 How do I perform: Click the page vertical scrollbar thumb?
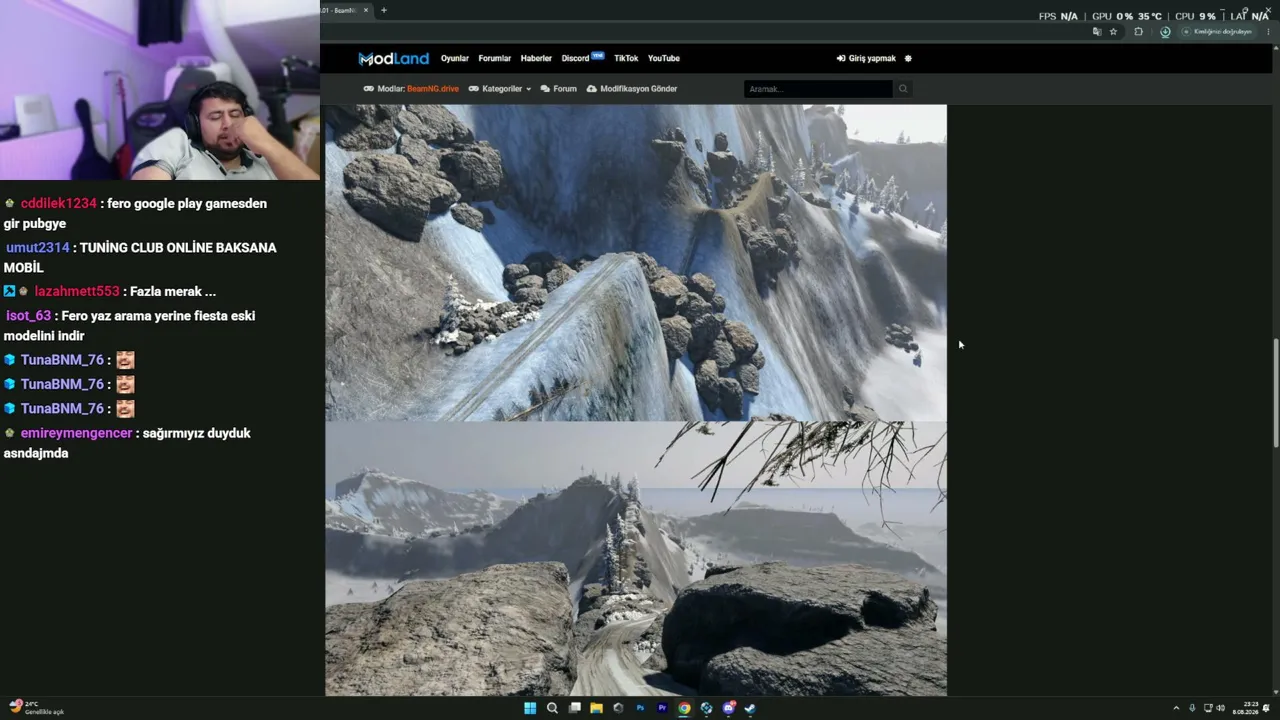[1275, 393]
